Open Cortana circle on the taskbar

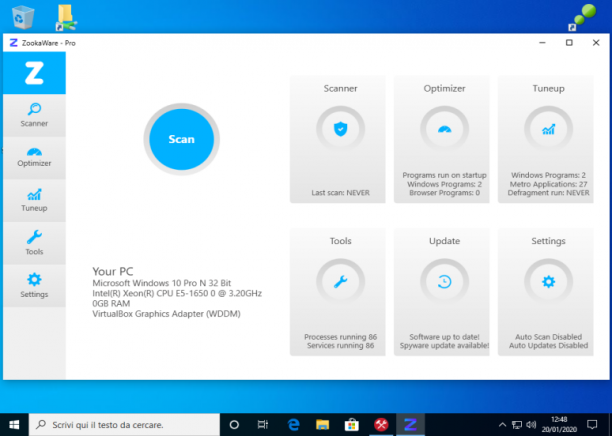pos(234,425)
